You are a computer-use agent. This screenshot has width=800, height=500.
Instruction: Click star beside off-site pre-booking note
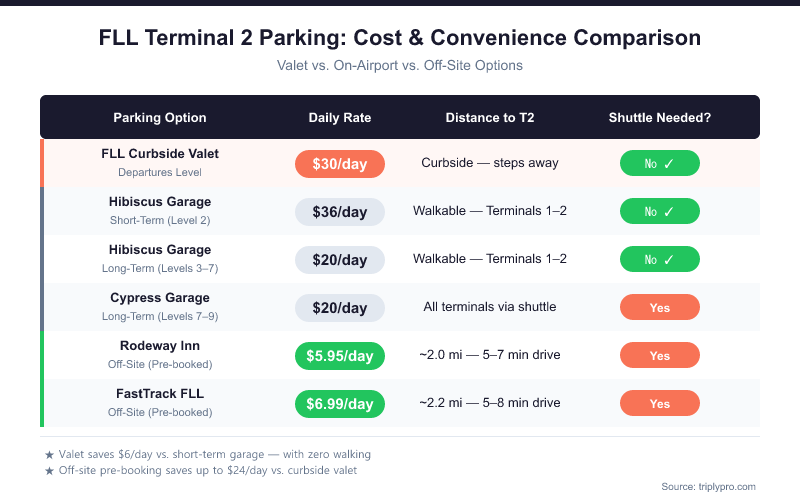point(49,470)
